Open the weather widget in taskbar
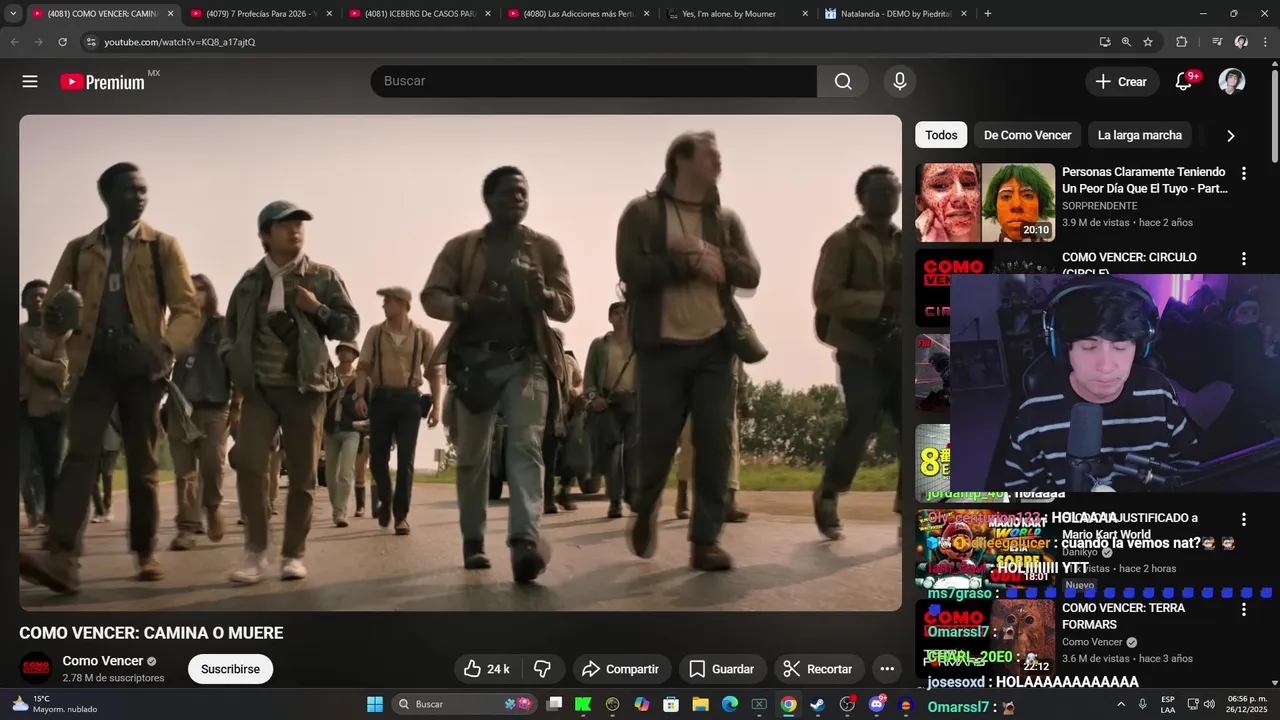This screenshot has width=1280, height=720. [x=55, y=704]
